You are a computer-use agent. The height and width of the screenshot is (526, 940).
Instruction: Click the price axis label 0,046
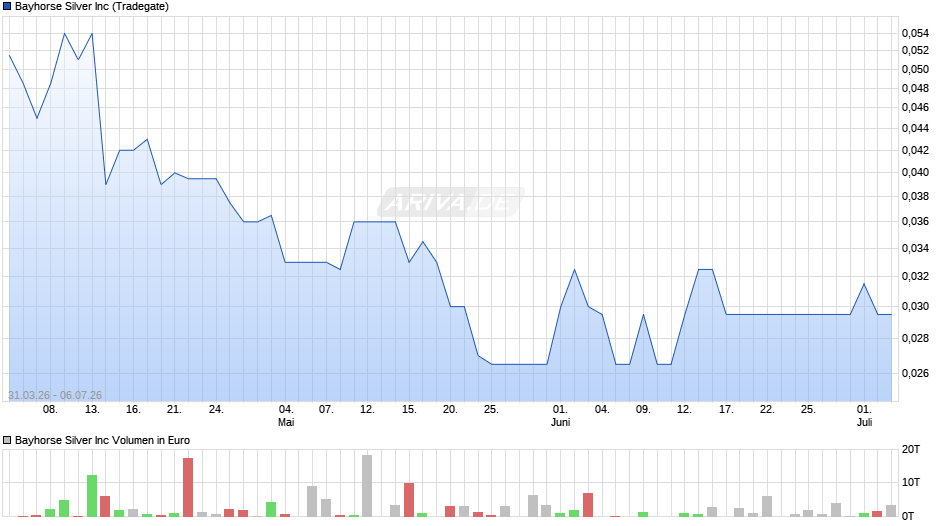(x=915, y=108)
